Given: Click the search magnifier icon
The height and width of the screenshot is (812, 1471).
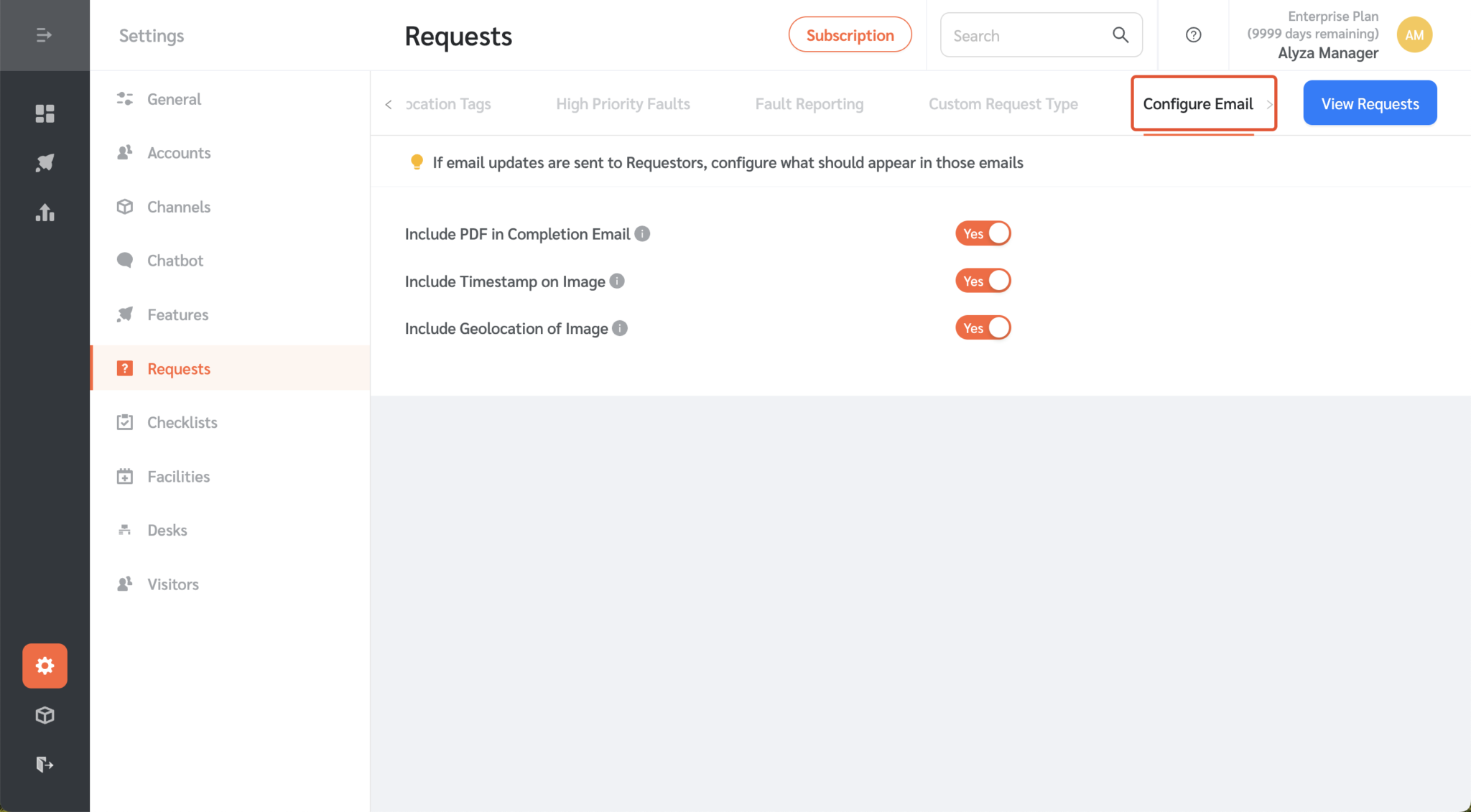Looking at the screenshot, I should tap(1120, 34).
